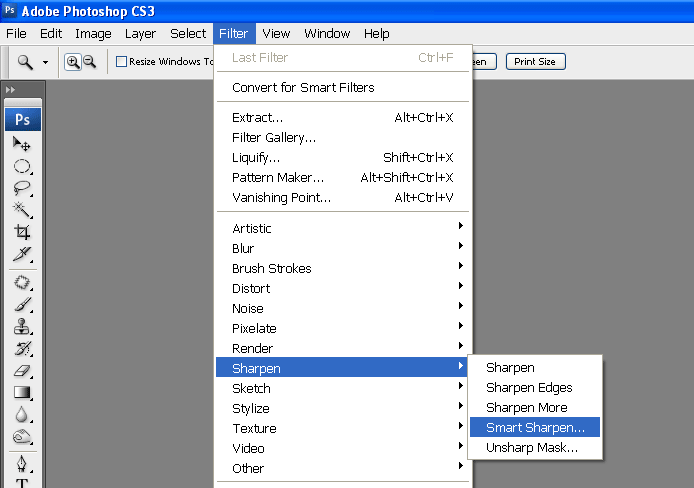Choose plain Sharpen in submenu
The image size is (694, 488).
535,368
